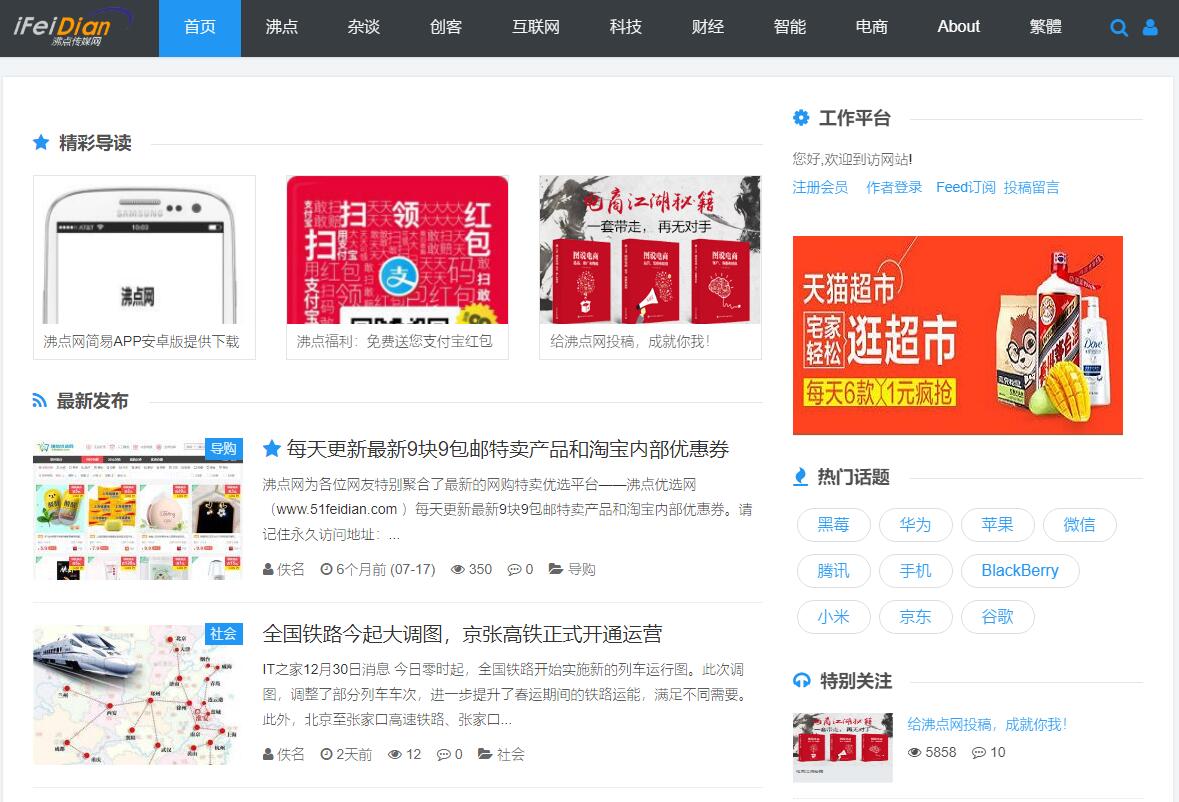
Task: Click the railway map article thumbnail
Action: [x=138, y=695]
